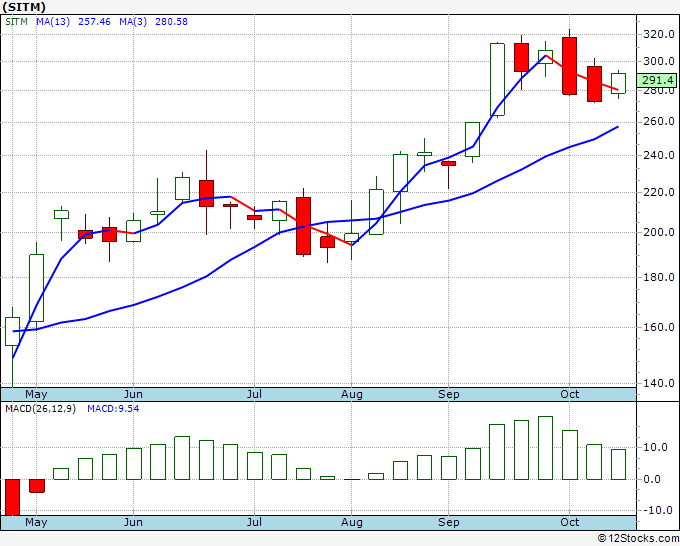Click the latest green candlestick near 291.4
Viewport: 680px width, 546px height.
coord(618,83)
